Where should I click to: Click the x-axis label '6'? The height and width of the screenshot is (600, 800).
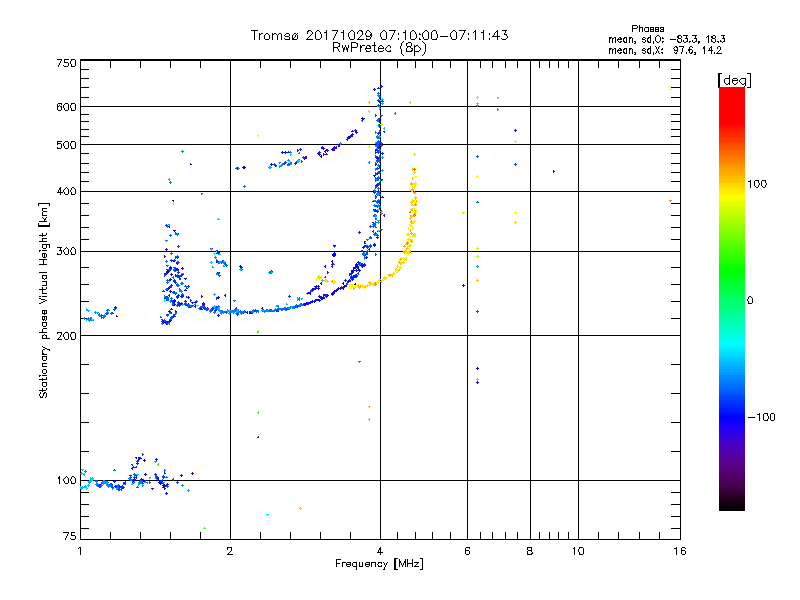point(467,551)
